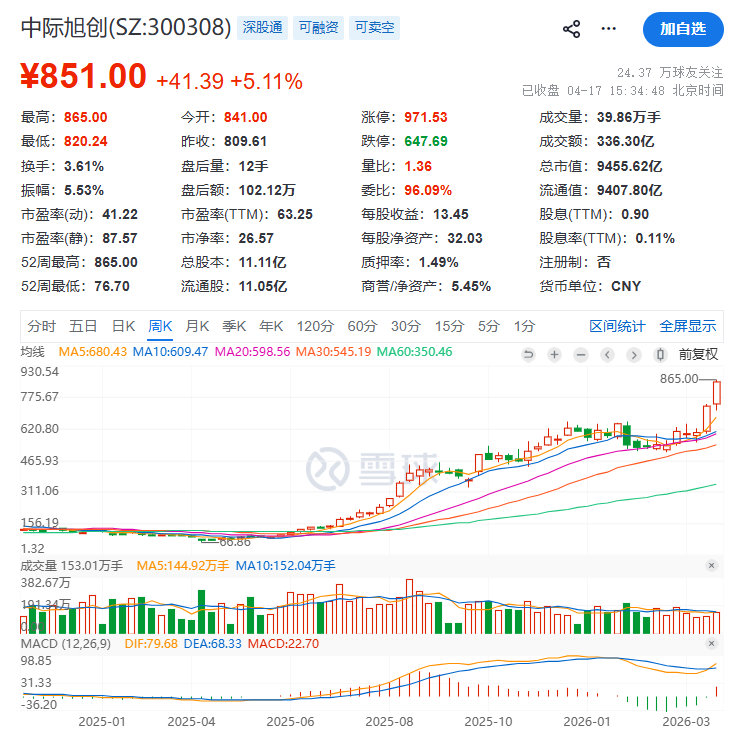
Task: Click the undo/reset chart icon
Action: click(528, 354)
